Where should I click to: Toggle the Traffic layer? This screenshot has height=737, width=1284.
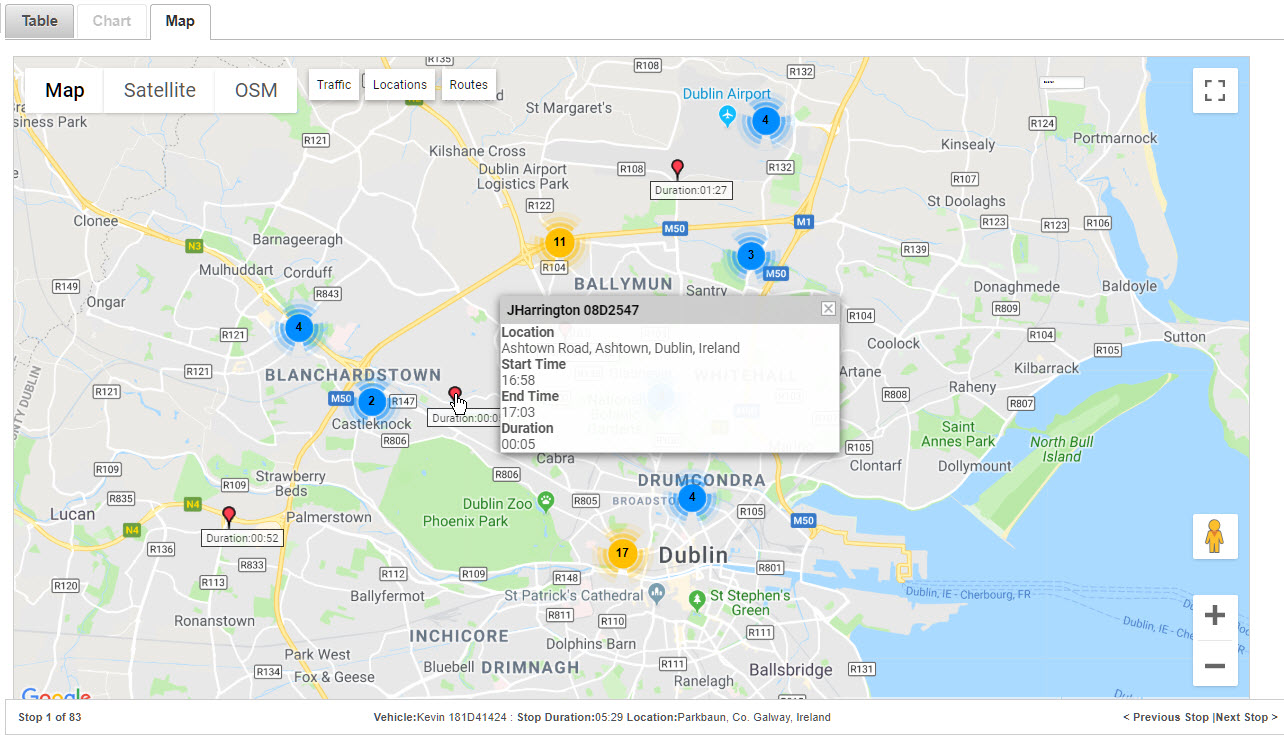[334, 85]
